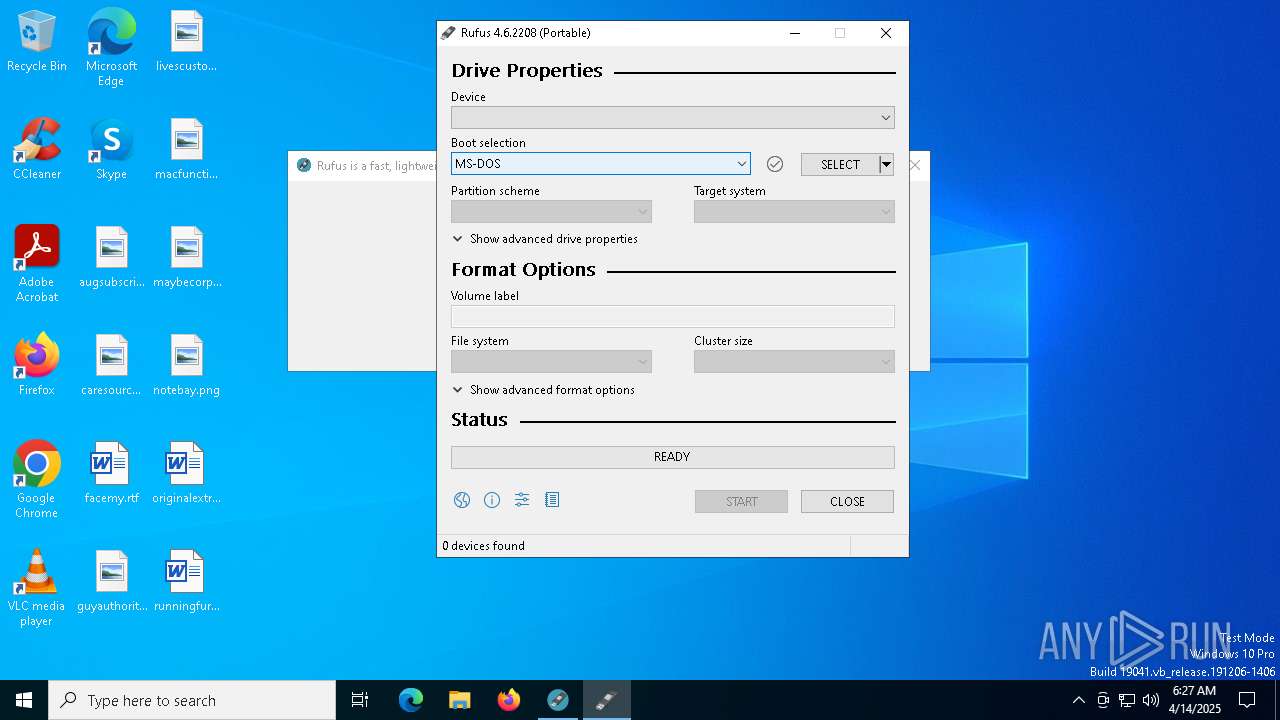Viewport: 1280px width, 720px height.
Task: Click the CLOSE button in Rufus
Action: point(847,501)
